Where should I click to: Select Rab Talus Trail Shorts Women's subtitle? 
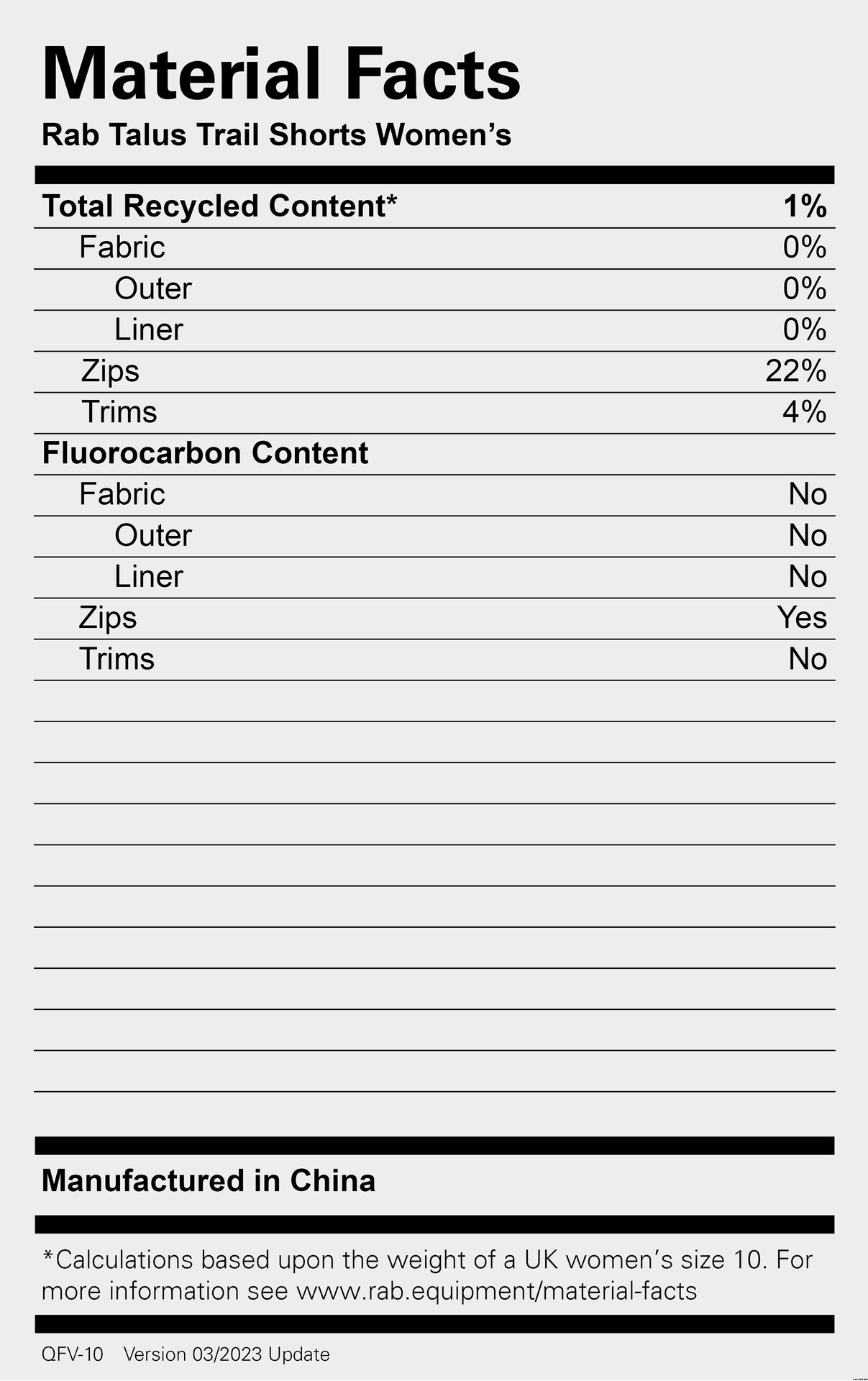[x=277, y=135]
